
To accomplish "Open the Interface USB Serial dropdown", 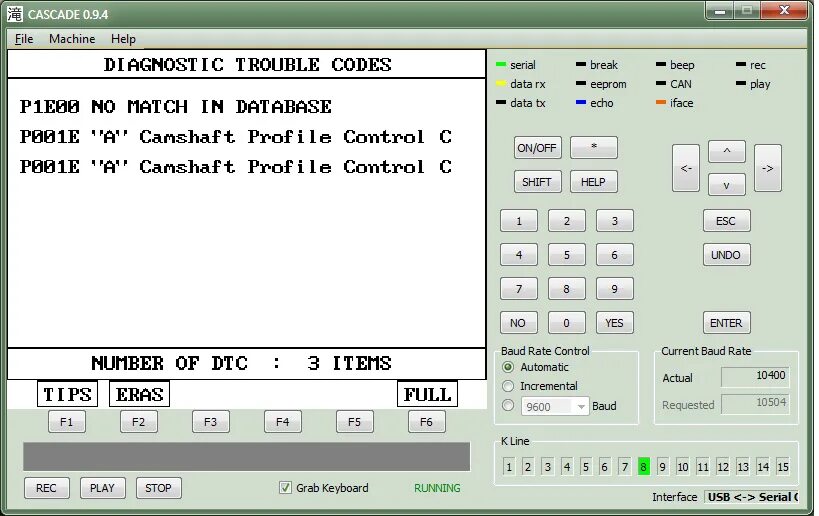I will (751, 497).
